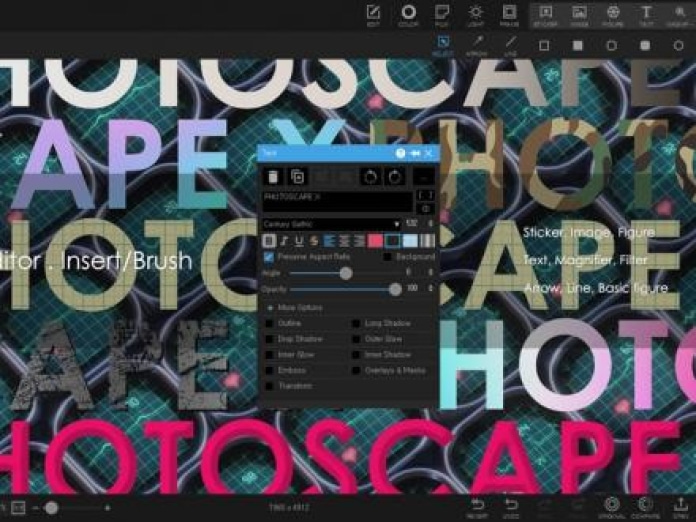
Task: Insert a Figure from top toolbar
Action: (x=613, y=16)
